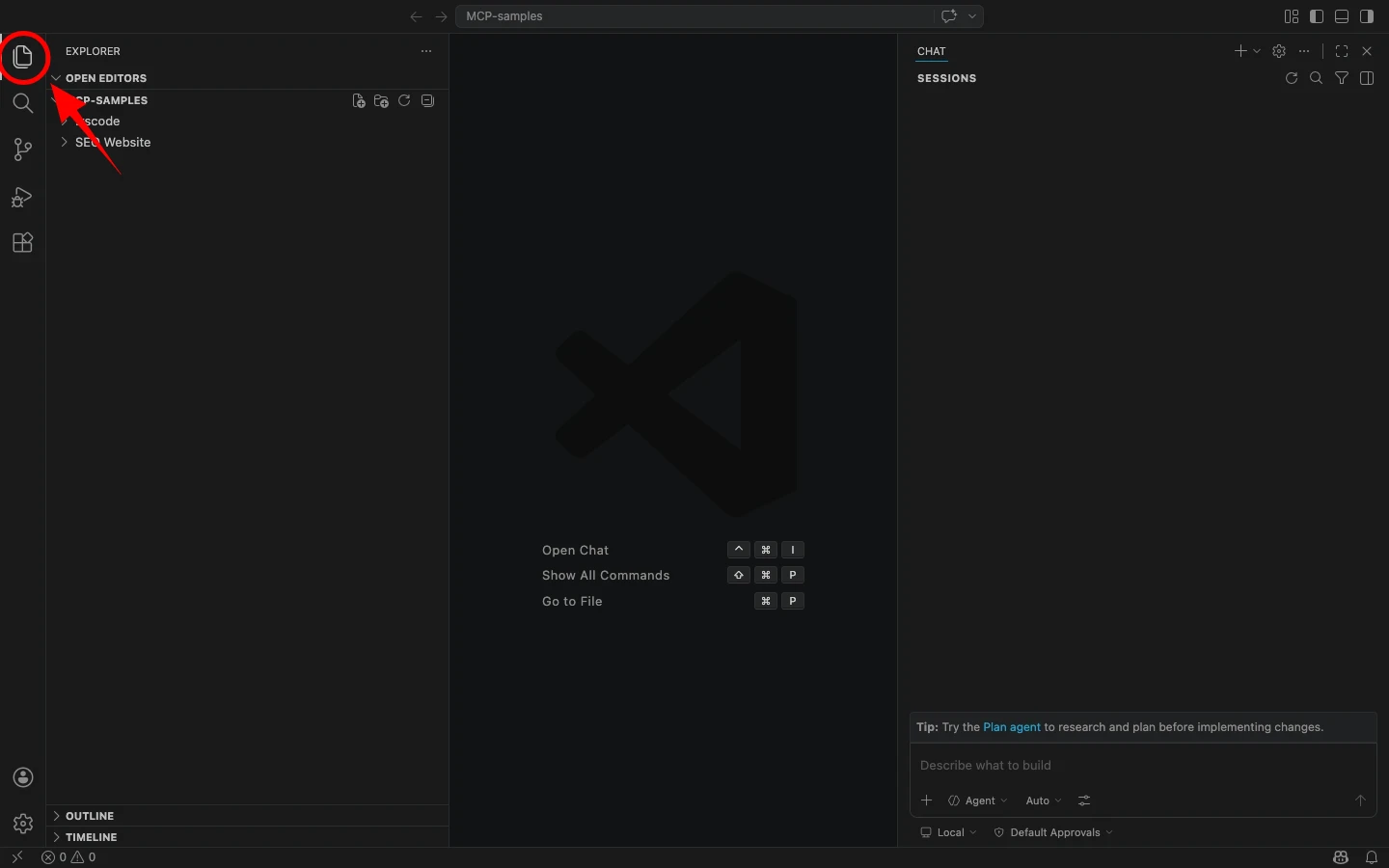
Task: Click the Go to File hint
Action: [572, 601]
